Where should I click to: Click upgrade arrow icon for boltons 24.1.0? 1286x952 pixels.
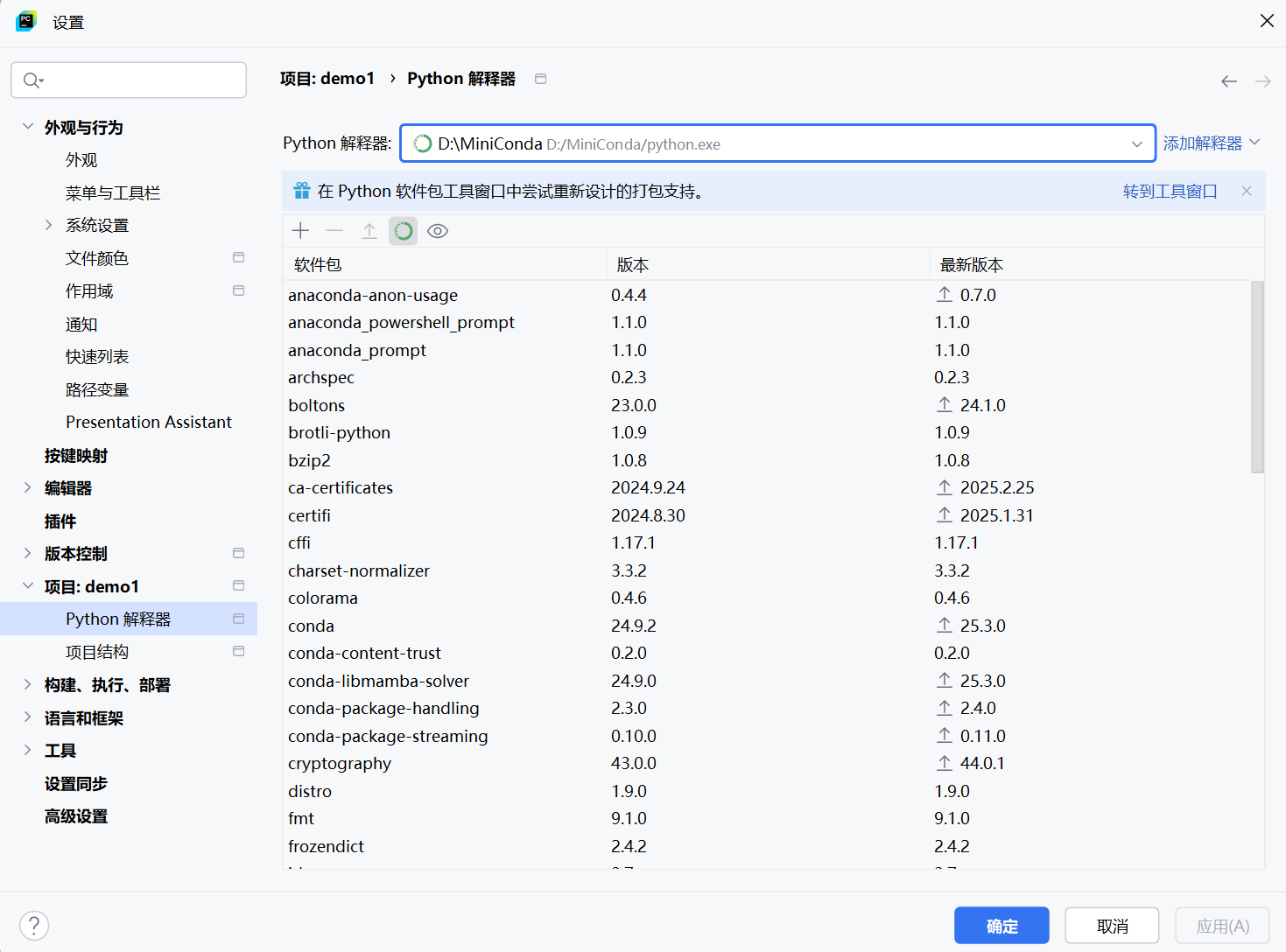pos(945,405)
